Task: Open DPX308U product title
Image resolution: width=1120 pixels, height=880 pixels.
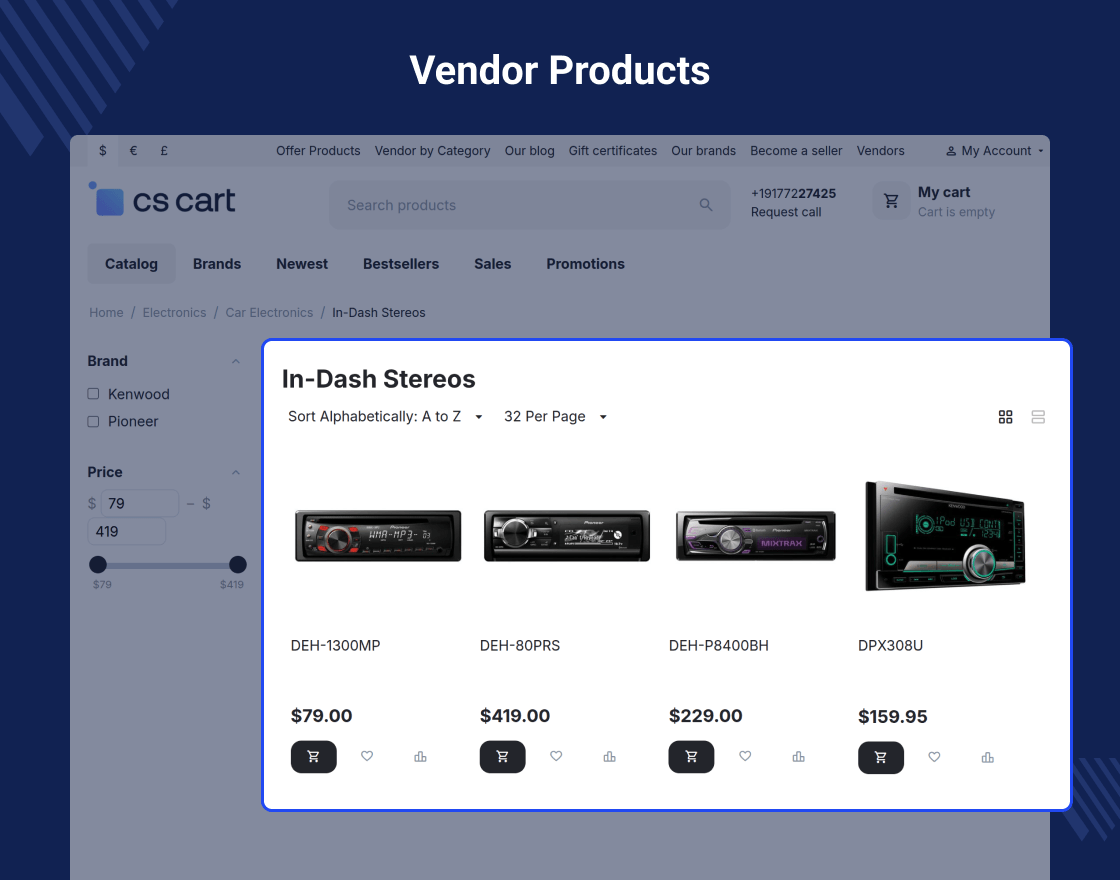Action: pos(891,646)
